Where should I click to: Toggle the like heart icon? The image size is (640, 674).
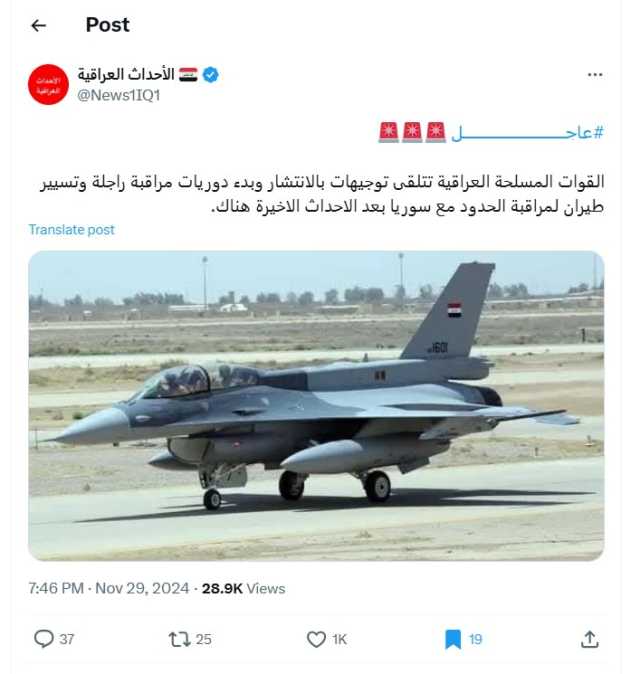pos(316,639)
